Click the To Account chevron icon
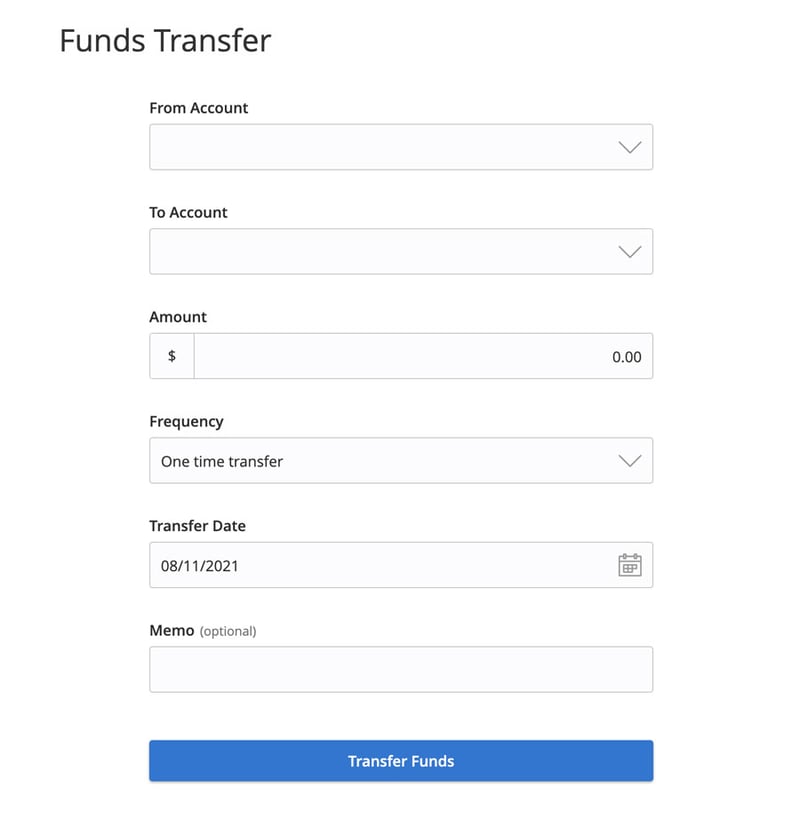800x818 pixels. tap(629, 251)
